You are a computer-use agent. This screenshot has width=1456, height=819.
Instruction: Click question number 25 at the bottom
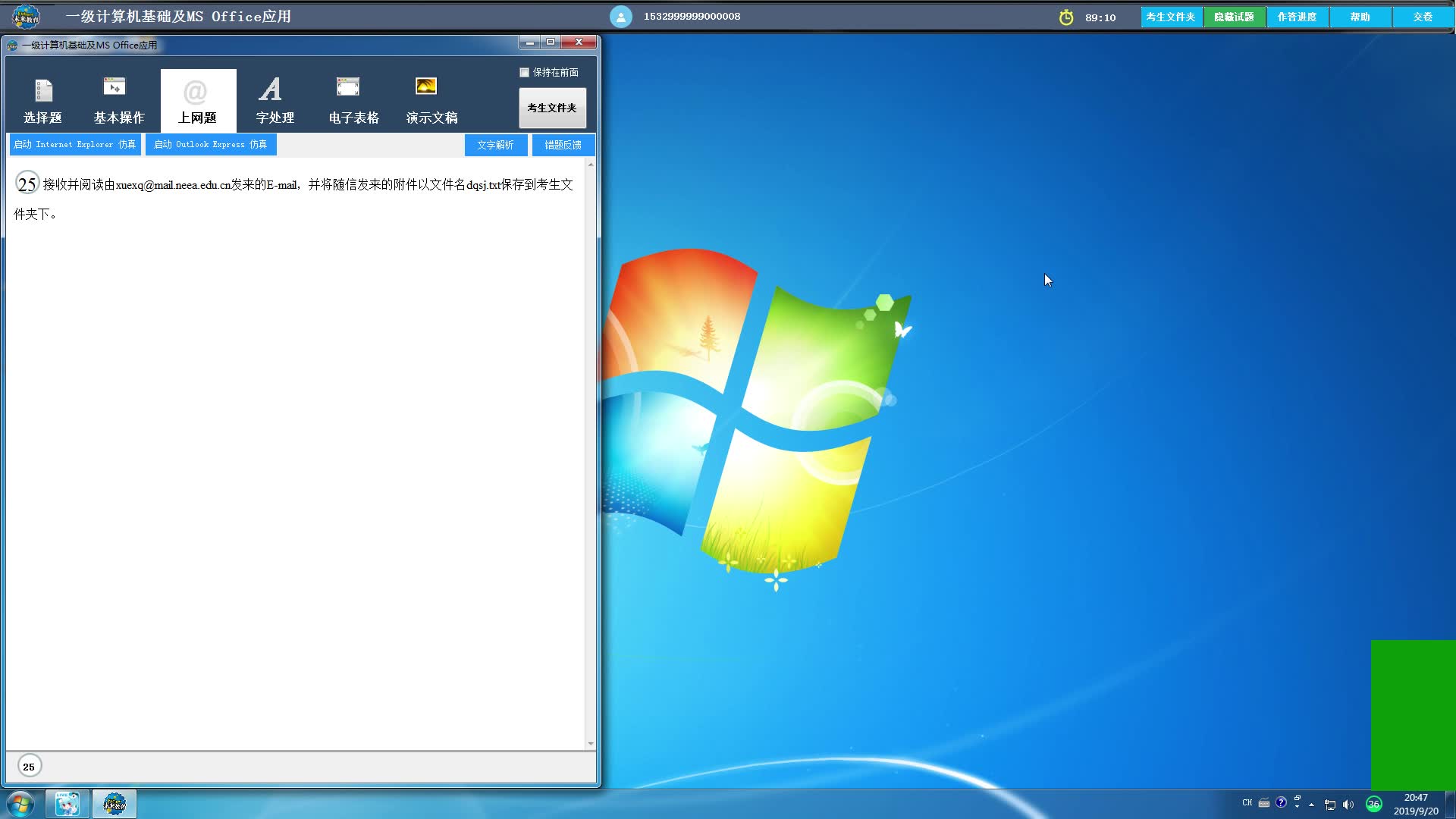click(x=29, y=767)
